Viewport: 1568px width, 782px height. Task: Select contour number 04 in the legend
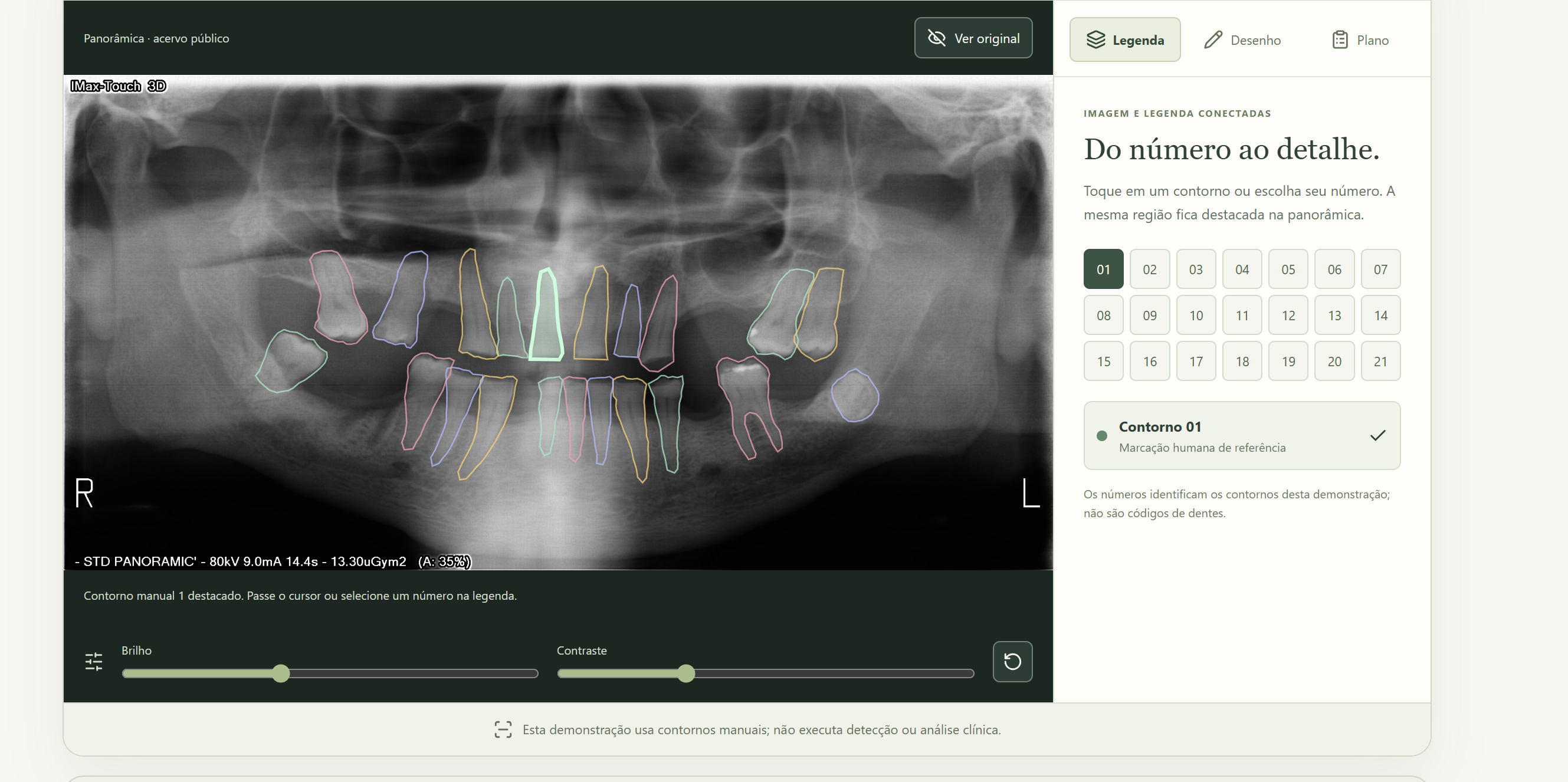click(1242, 269)
